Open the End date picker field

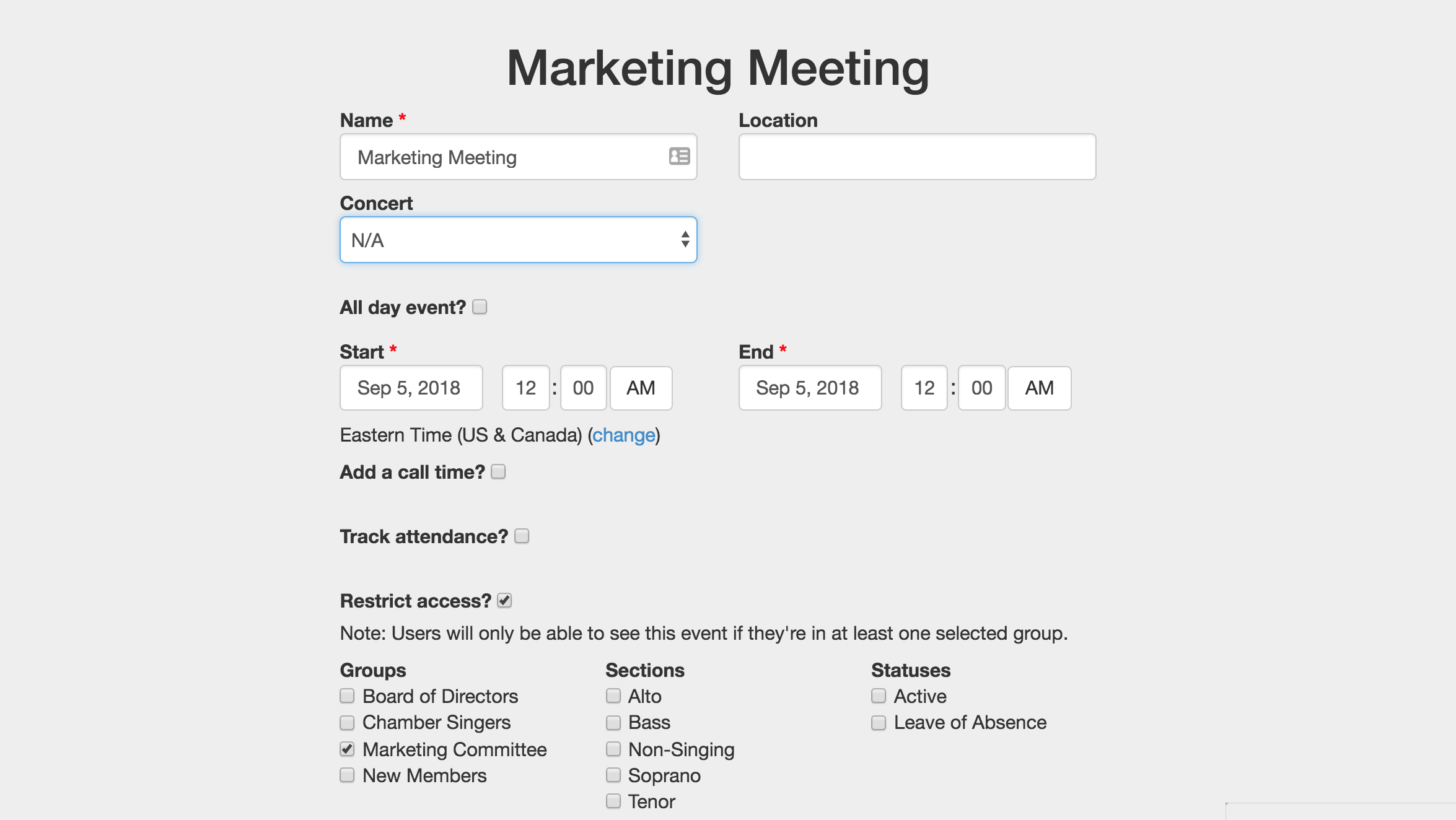(x=809, y=388)
